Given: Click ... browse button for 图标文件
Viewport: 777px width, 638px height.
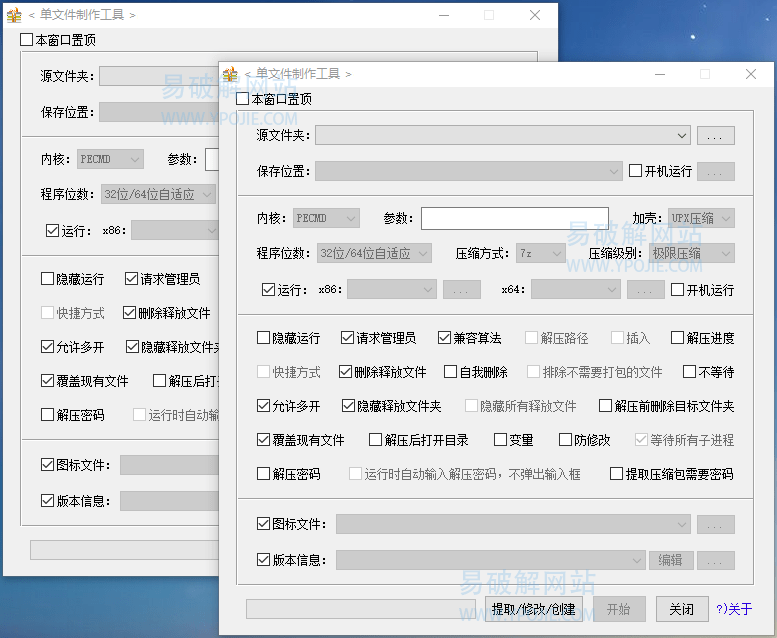Looking at the screenshot, I should click(x=716, y=524).
